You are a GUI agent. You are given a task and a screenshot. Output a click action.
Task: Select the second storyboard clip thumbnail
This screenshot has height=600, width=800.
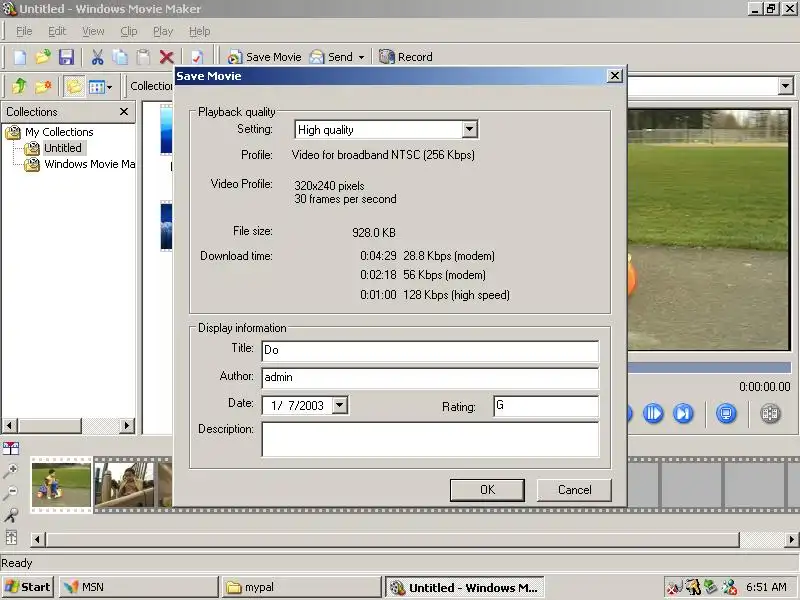[123, 485]
